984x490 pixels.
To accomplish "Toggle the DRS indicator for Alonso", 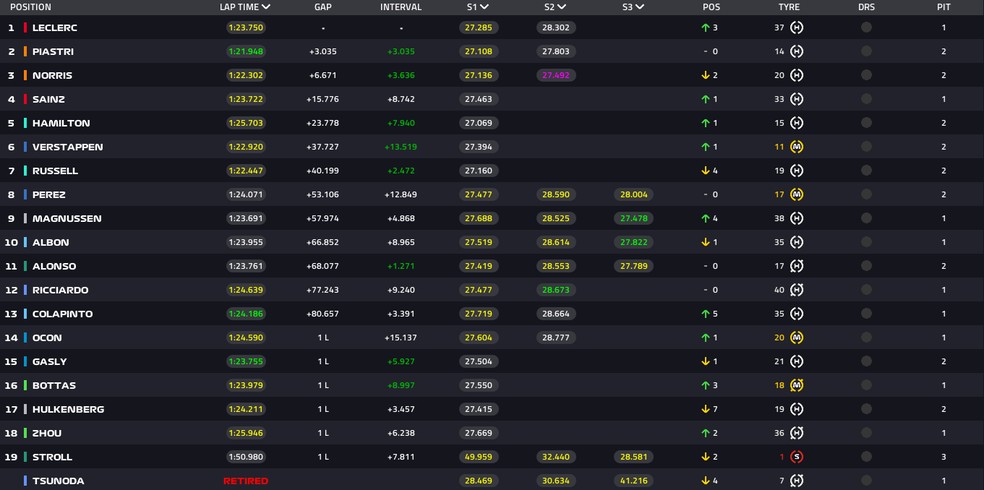I will tap(866, 266).
